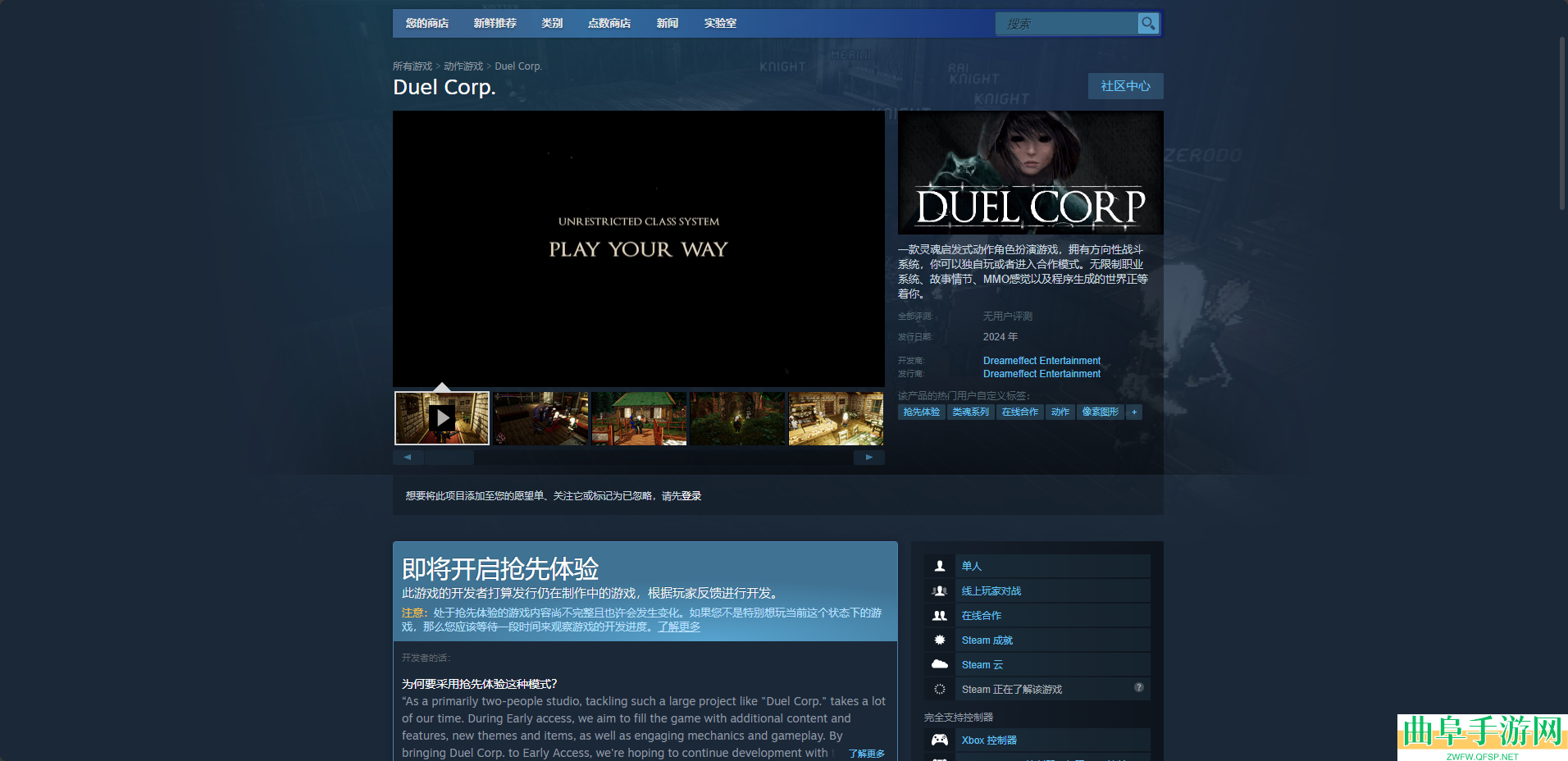Open 新闻 tab

(x=668, y=23)
